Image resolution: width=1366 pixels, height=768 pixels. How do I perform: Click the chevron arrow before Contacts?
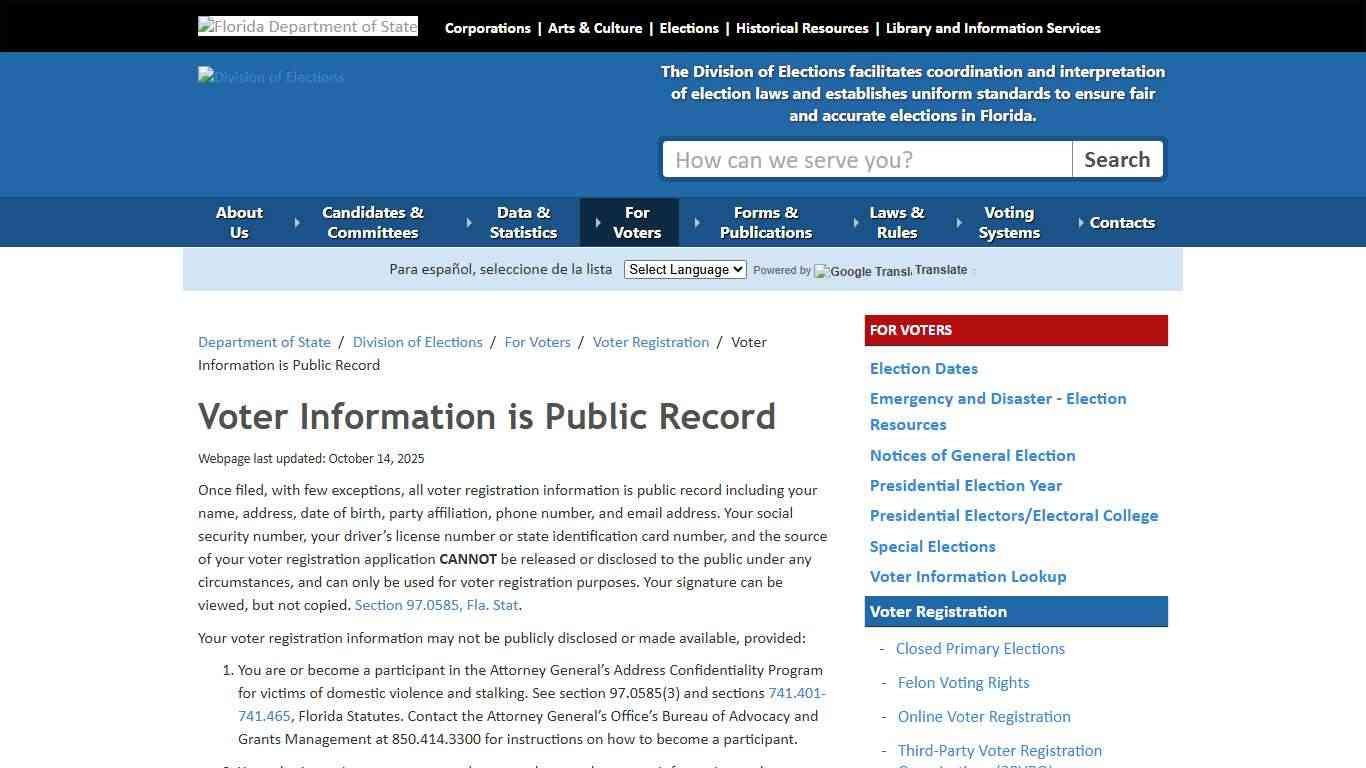tap(1080, 222)
